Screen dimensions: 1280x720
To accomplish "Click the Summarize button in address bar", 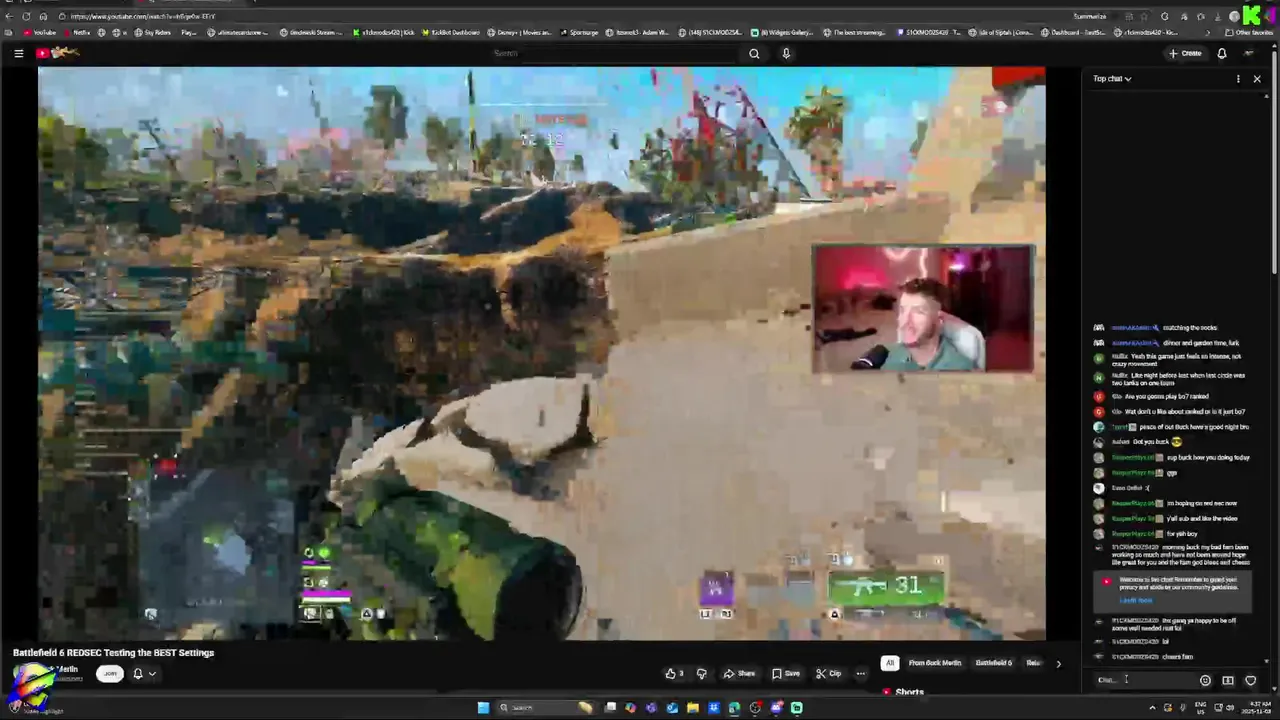I will tap(1090, 16).
